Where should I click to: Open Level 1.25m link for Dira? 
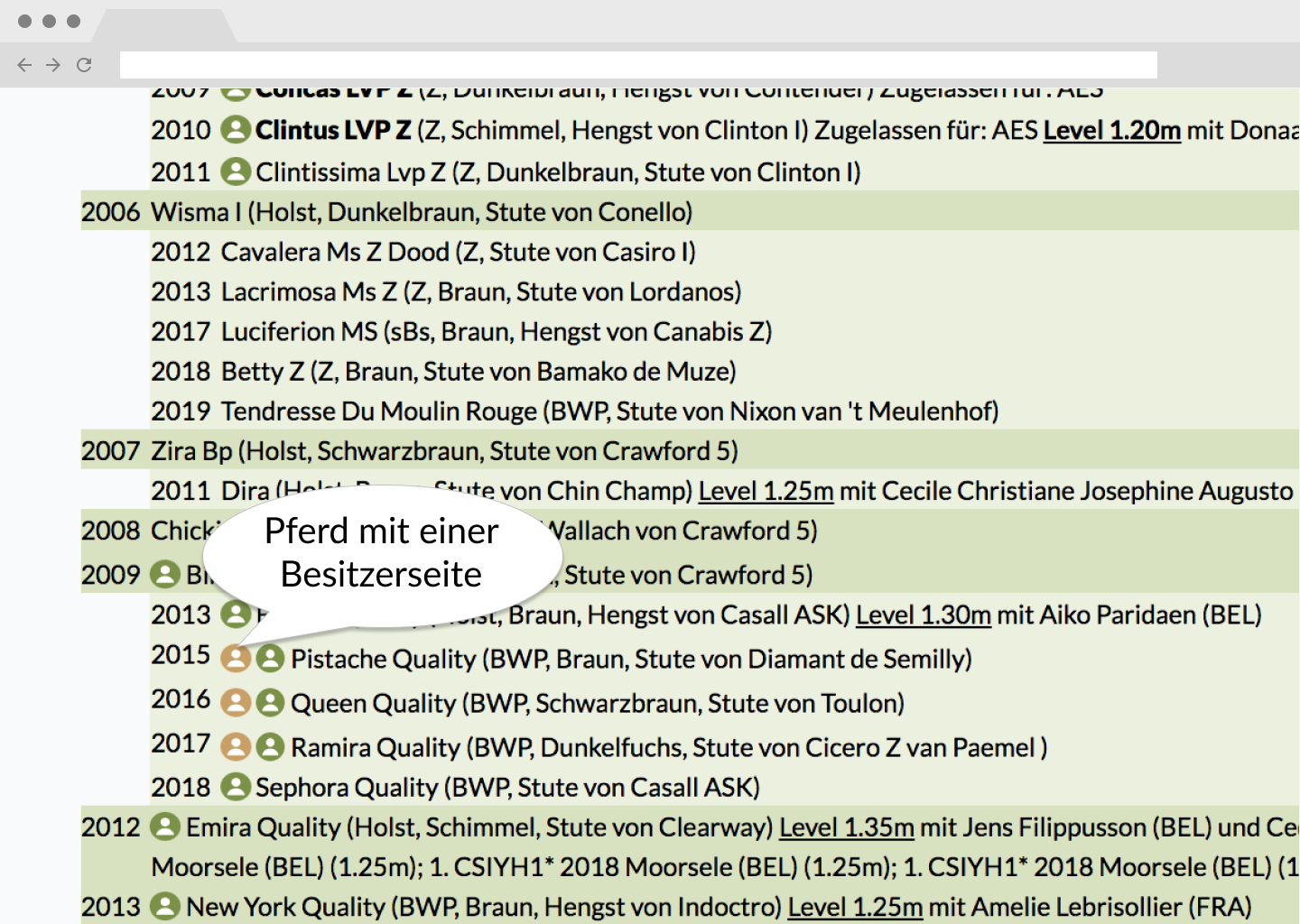coord(766,491)
